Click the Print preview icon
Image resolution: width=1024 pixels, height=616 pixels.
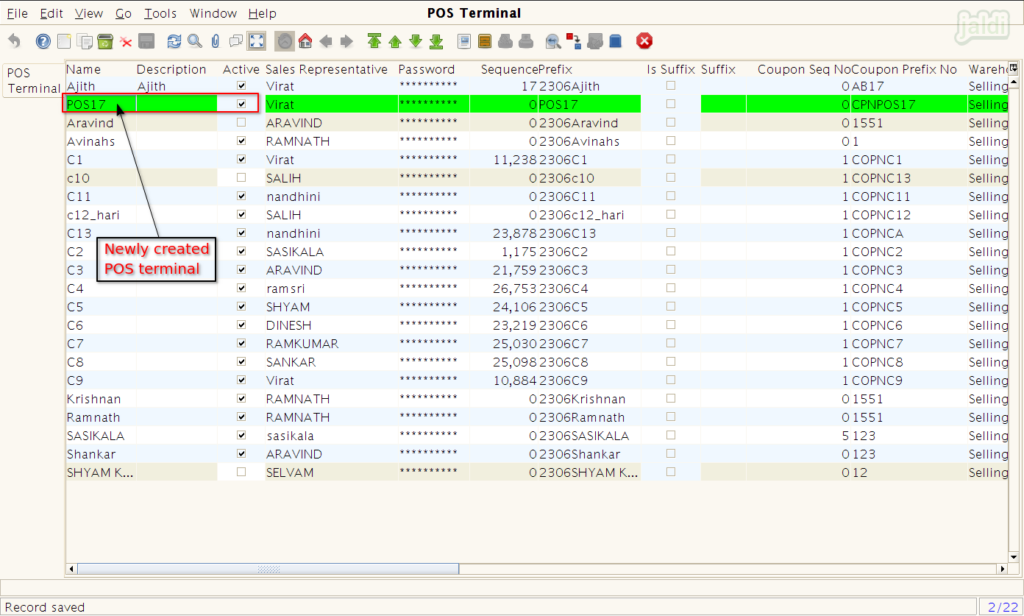pos(505,41)
